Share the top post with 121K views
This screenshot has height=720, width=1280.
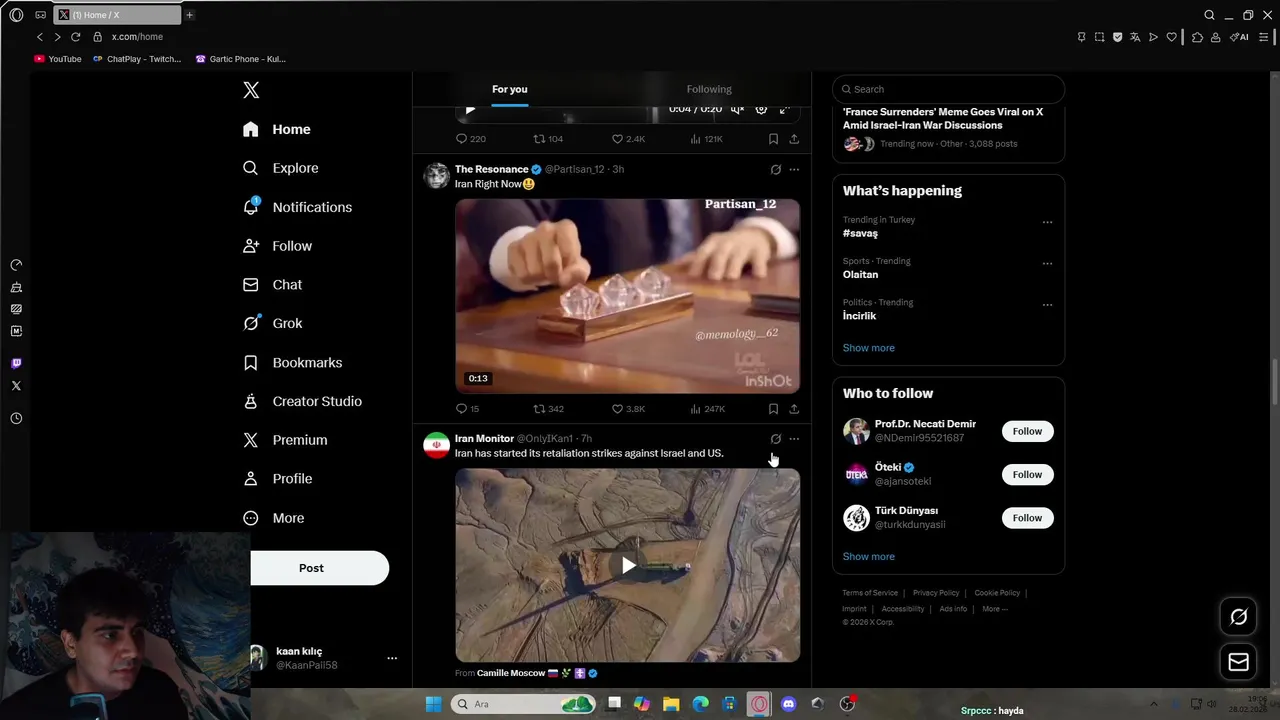click(794, 139)
